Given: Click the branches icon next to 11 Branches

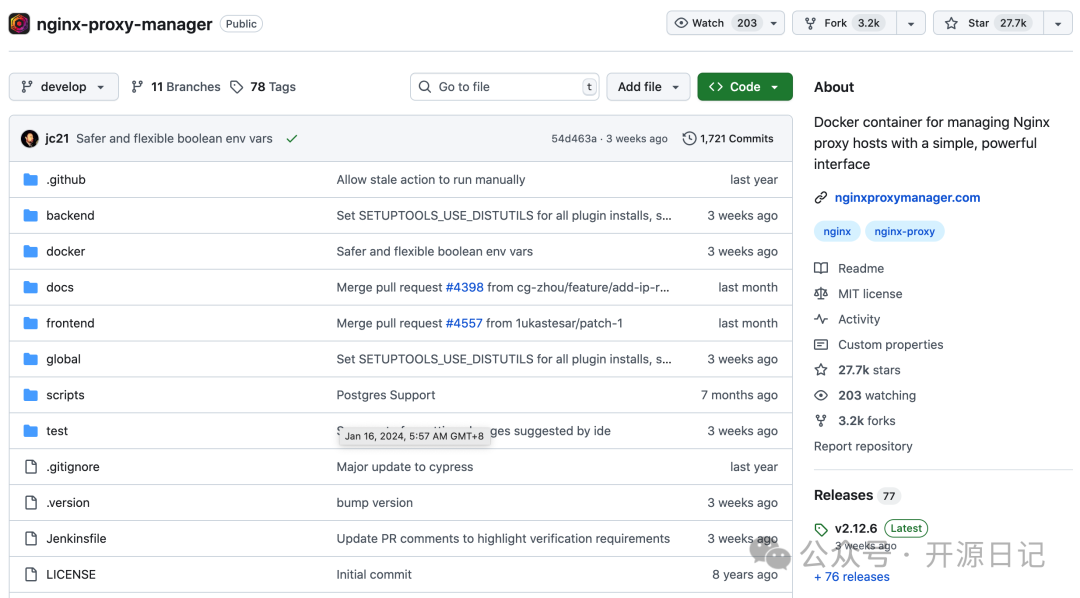Looking at the screenshot, I should (x=138, y=87).
